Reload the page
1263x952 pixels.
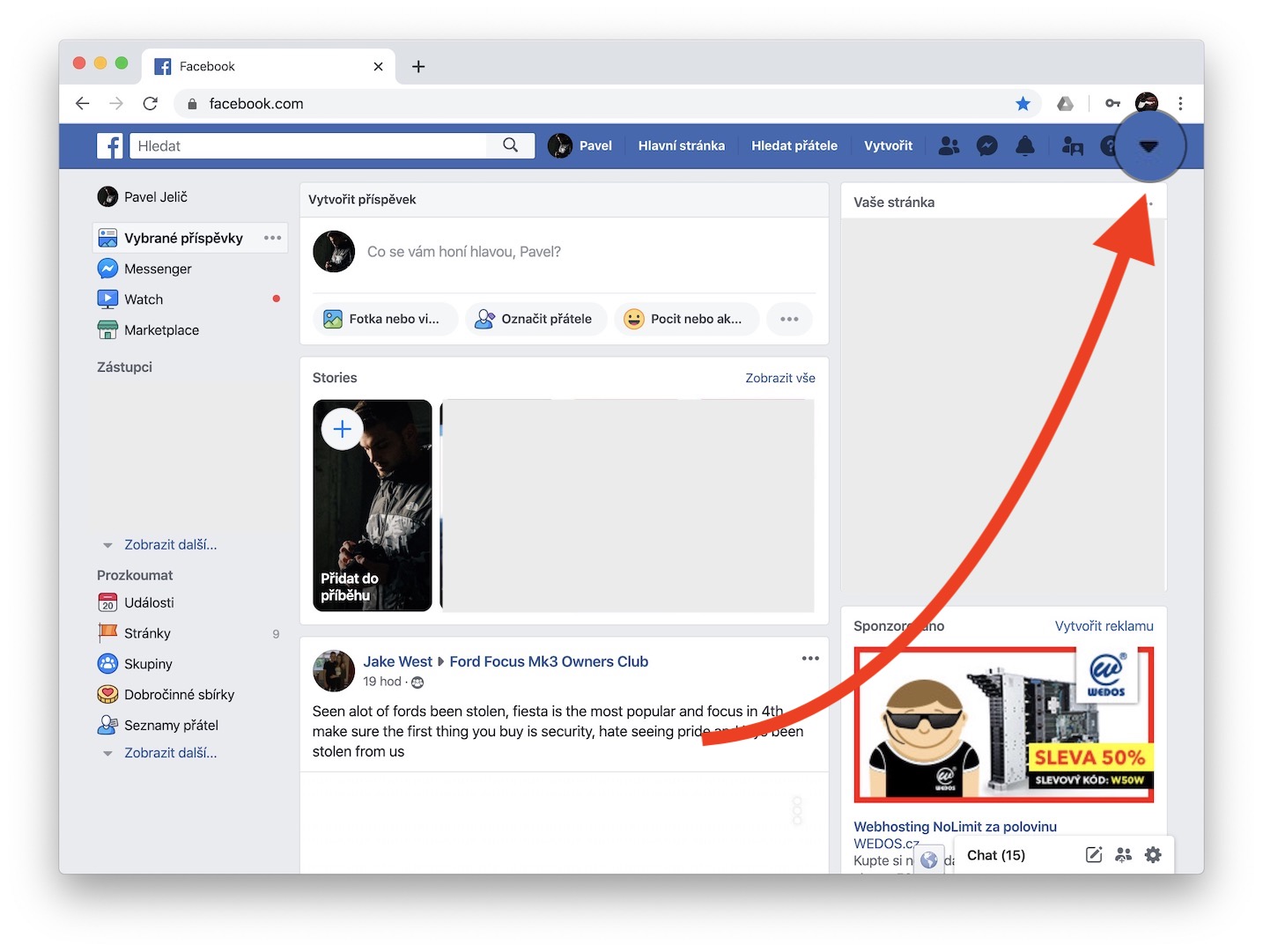pos(151,104)
